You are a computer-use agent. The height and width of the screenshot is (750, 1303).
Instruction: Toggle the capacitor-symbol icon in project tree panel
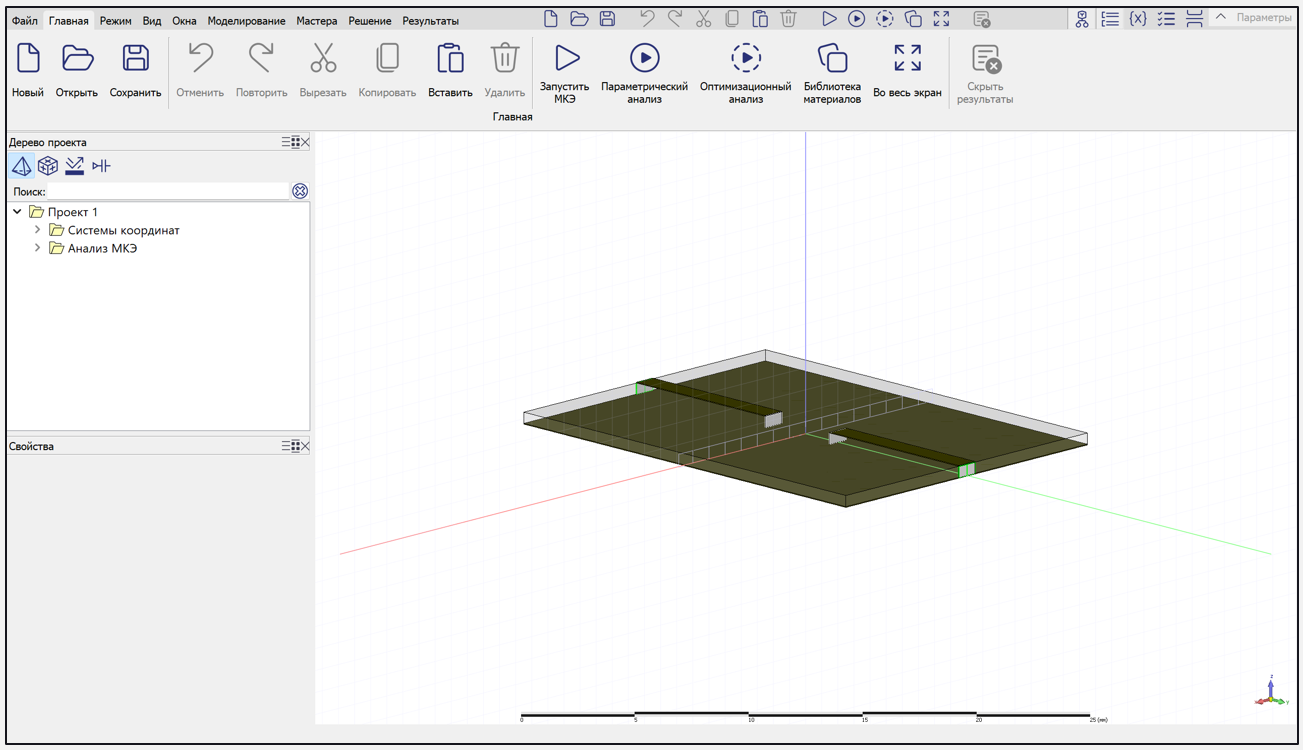click(x=101, y=166)
